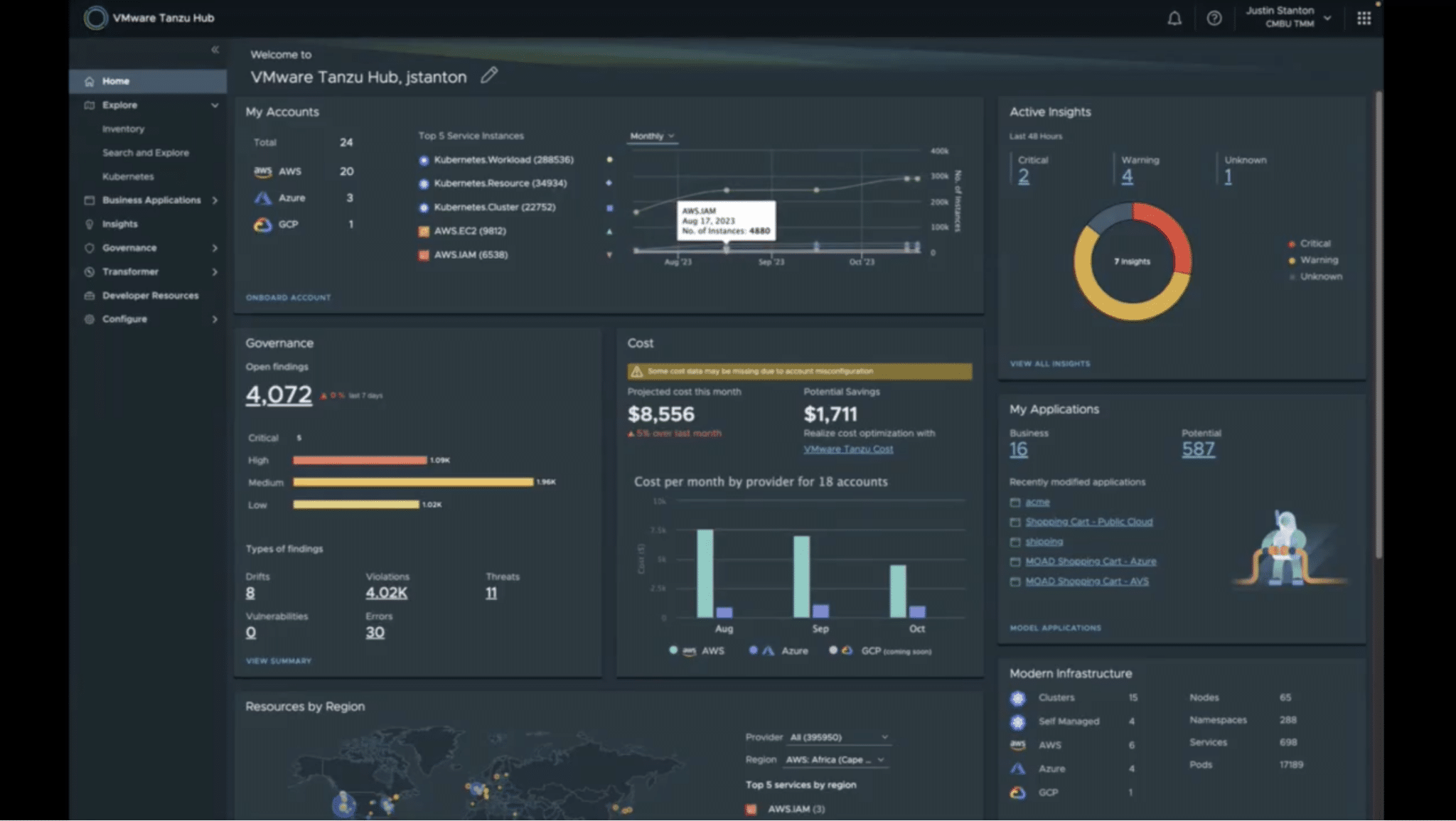The width and height of the screenshot is (1456, 821).
Task: Open Search and Explore menu item
Action: point(146,153)
